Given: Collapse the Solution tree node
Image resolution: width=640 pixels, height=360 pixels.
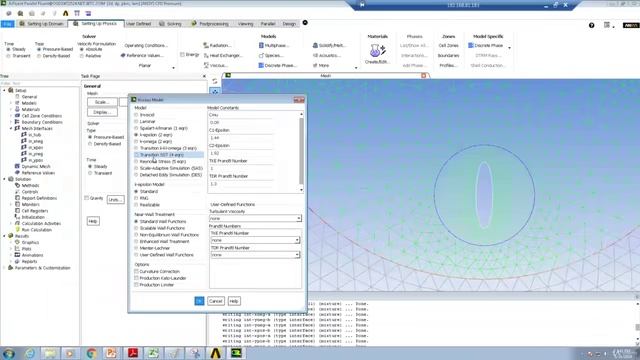Looking at the screenshot, I should pyautogui.click(x=4, y=179).
